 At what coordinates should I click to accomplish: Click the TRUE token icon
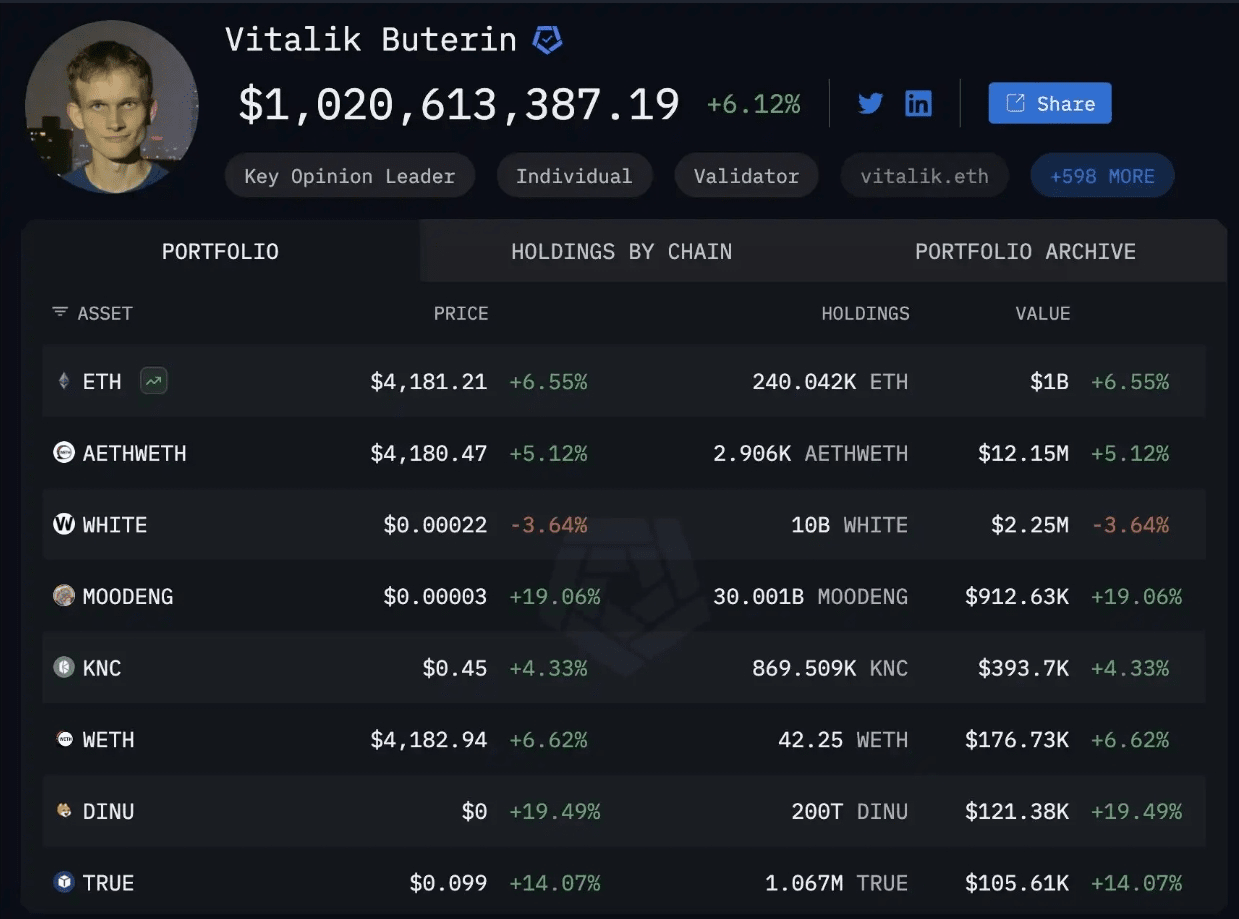click(x=64, y=882)
